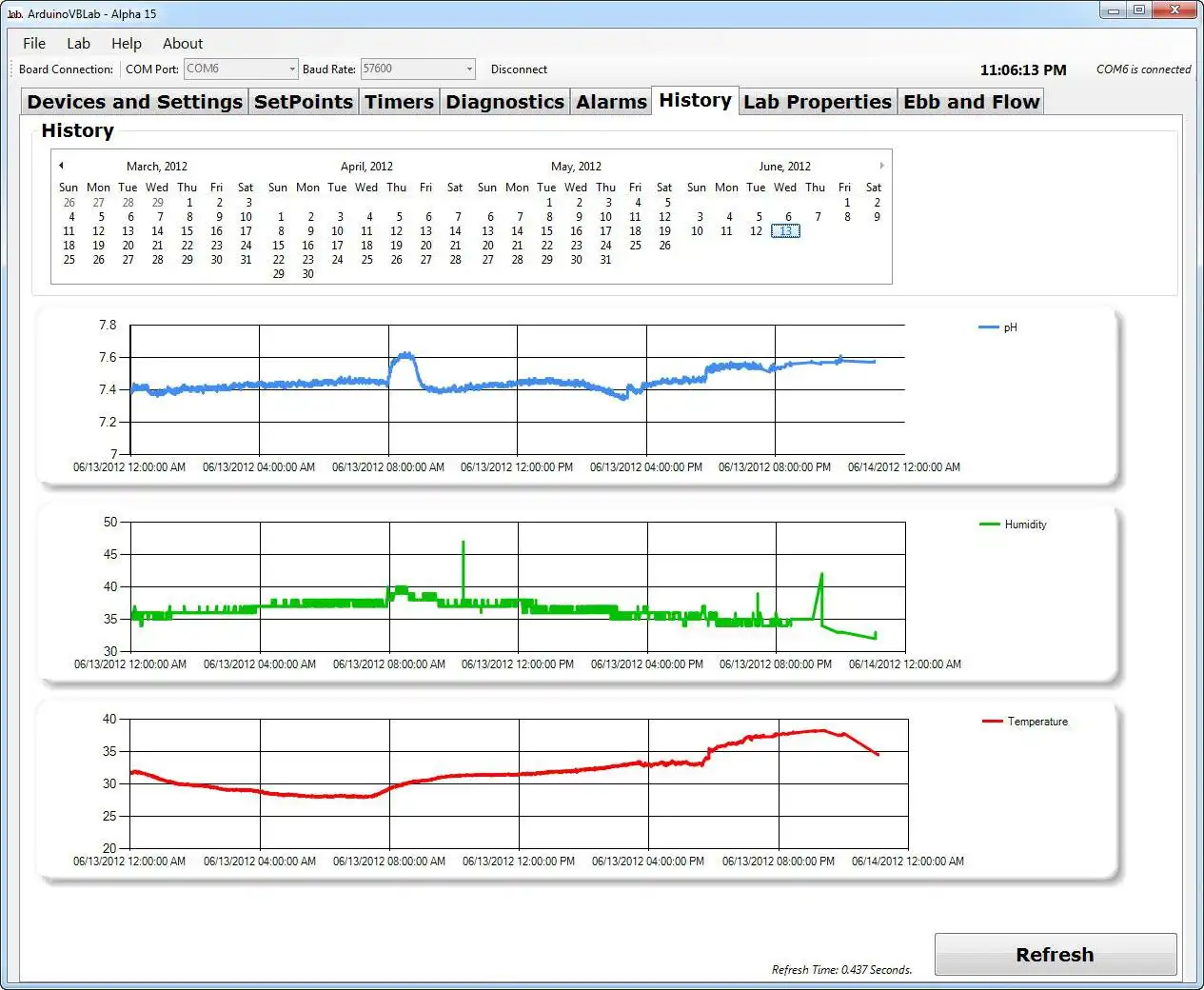Open the Lab Properties tab

pyautogui.click(x=818, y=102)
